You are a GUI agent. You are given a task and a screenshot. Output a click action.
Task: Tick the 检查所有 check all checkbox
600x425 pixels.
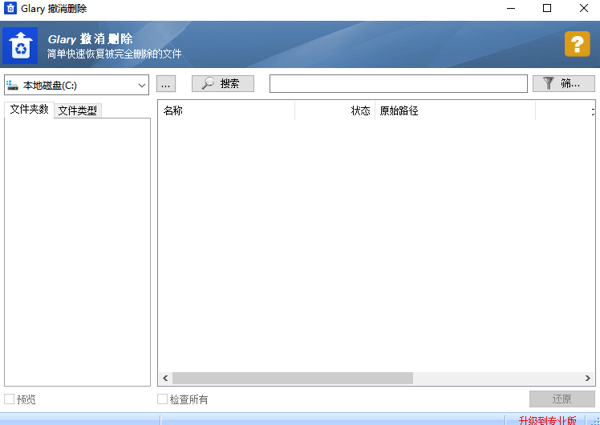pos(163,400)
